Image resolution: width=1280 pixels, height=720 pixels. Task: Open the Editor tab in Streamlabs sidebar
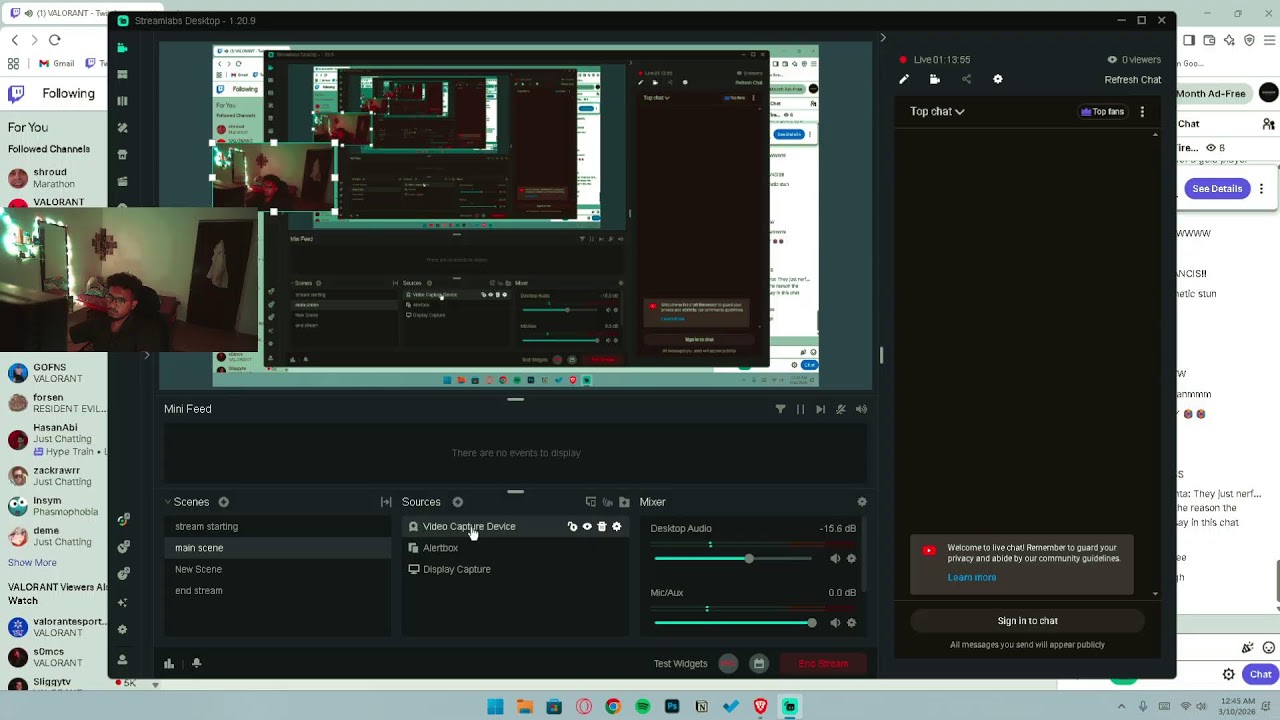(x=122, y=47)
